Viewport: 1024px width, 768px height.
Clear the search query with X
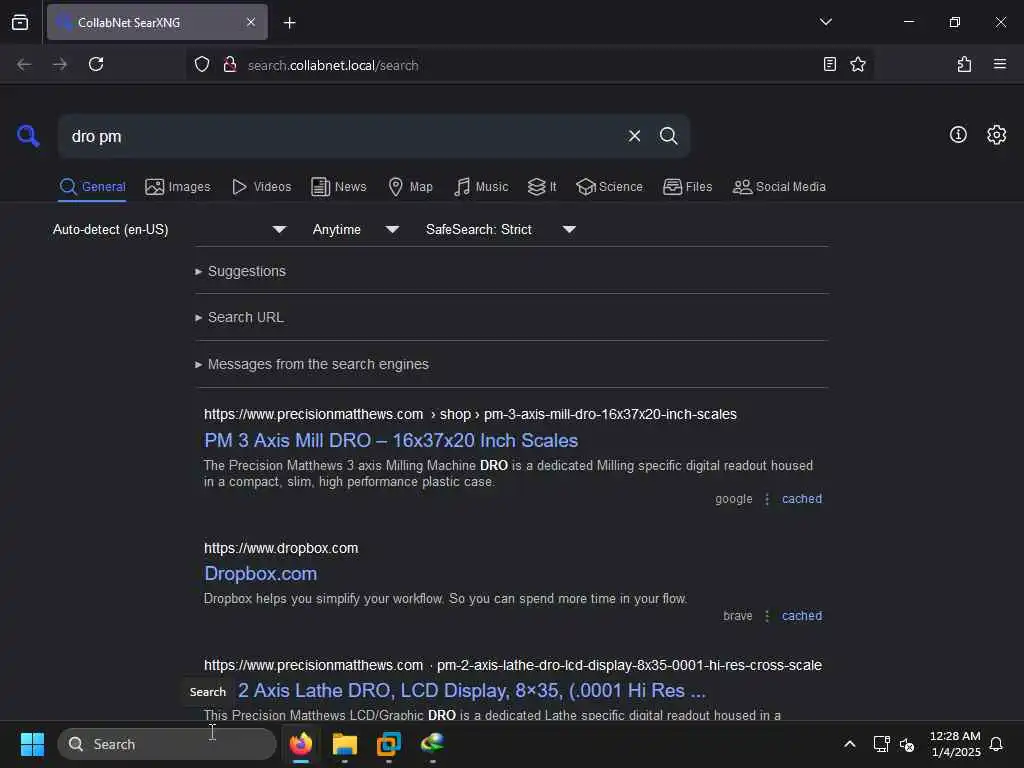click(x=634, y=136)
